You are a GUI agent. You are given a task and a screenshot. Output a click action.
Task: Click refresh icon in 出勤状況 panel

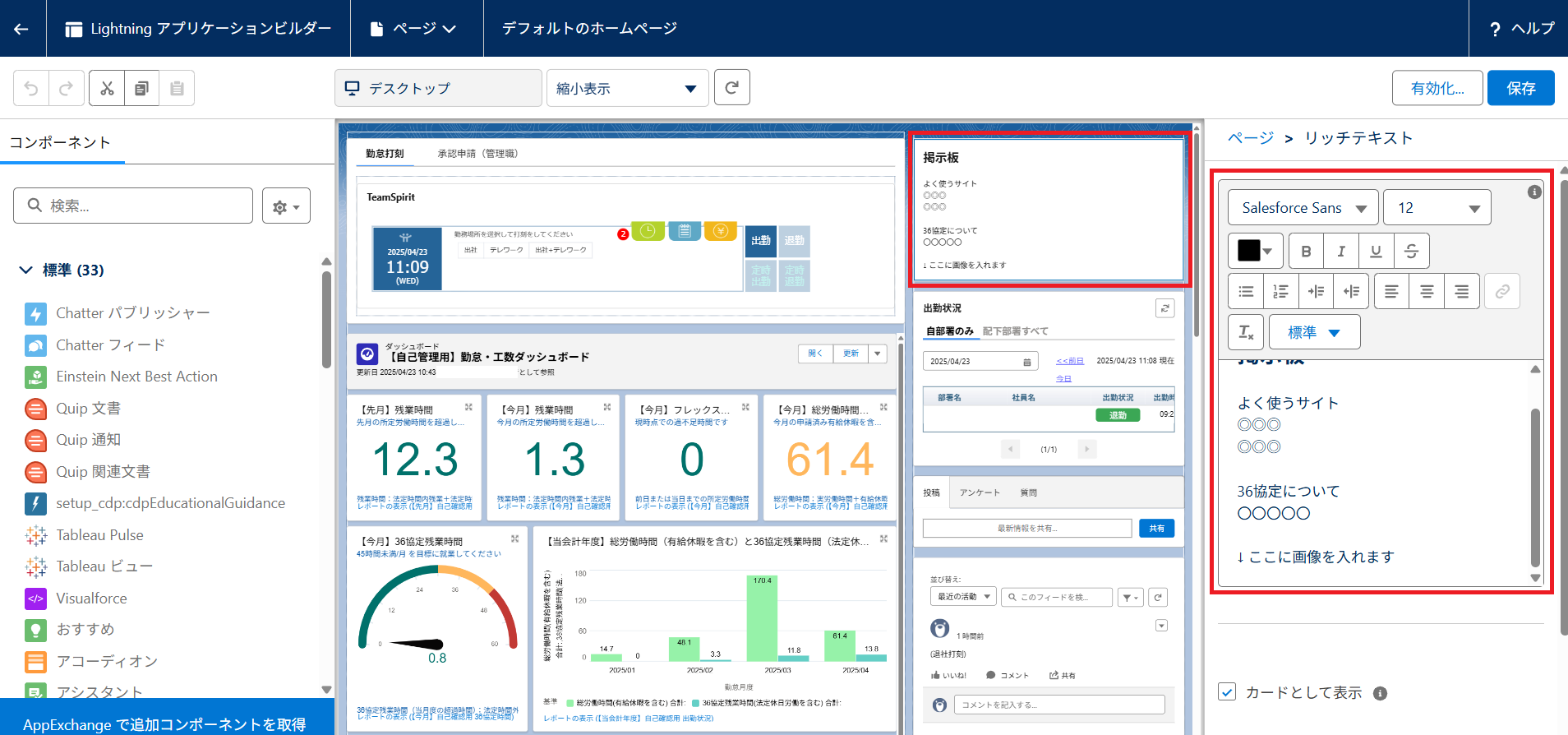point(1164,308)
